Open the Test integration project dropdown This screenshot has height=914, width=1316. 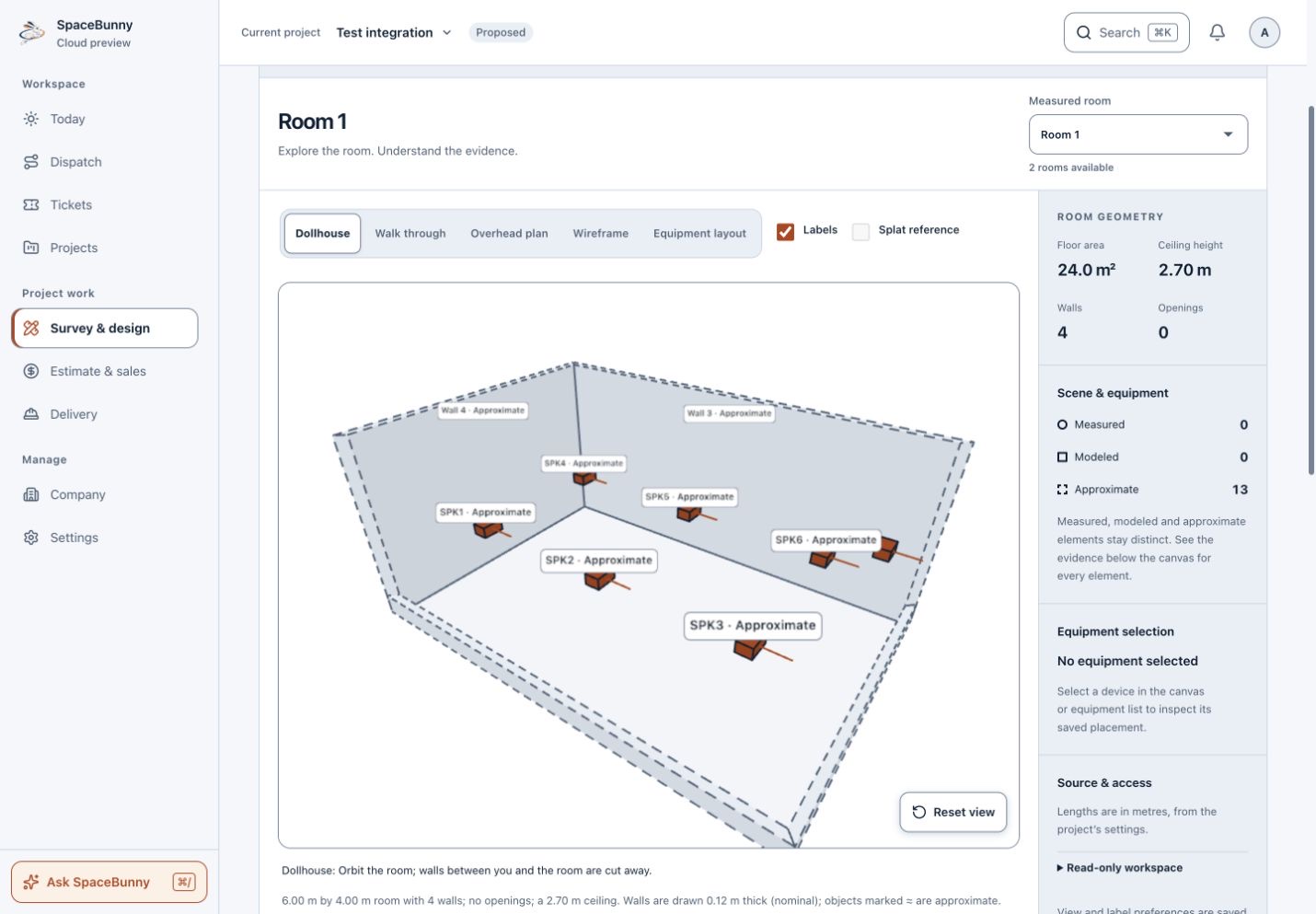click(x=394, y=32)
